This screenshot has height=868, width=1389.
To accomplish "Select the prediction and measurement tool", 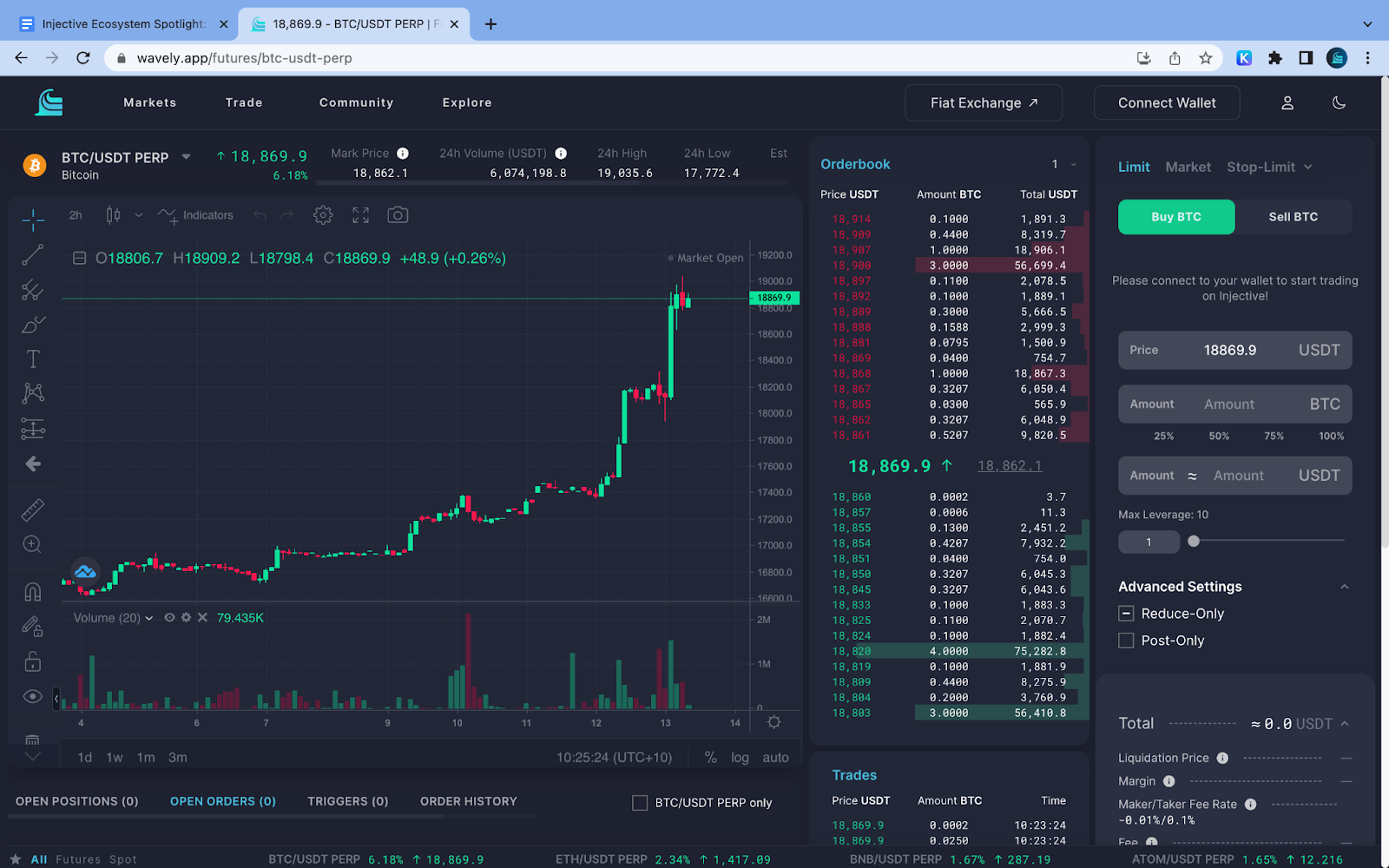I will click(33, 428).
